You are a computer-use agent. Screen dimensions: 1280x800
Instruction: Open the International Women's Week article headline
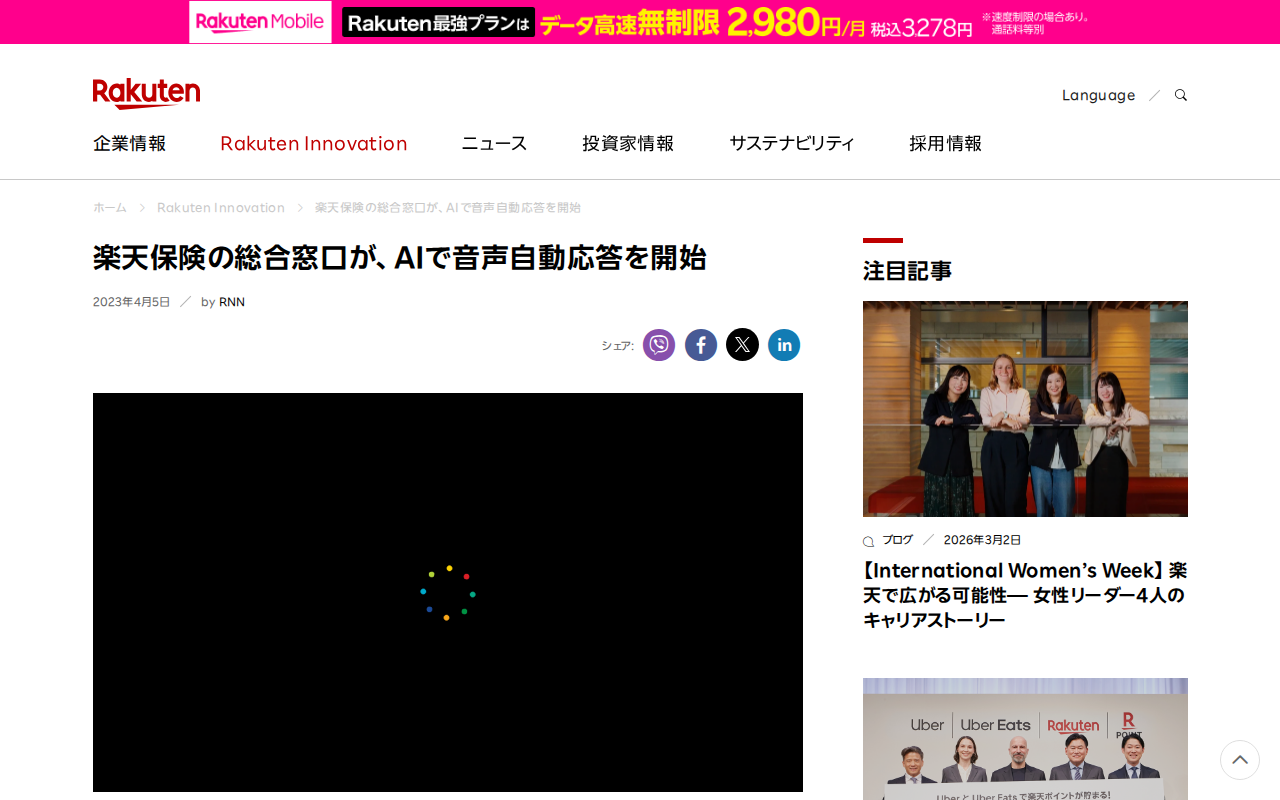click(1025, 595)
